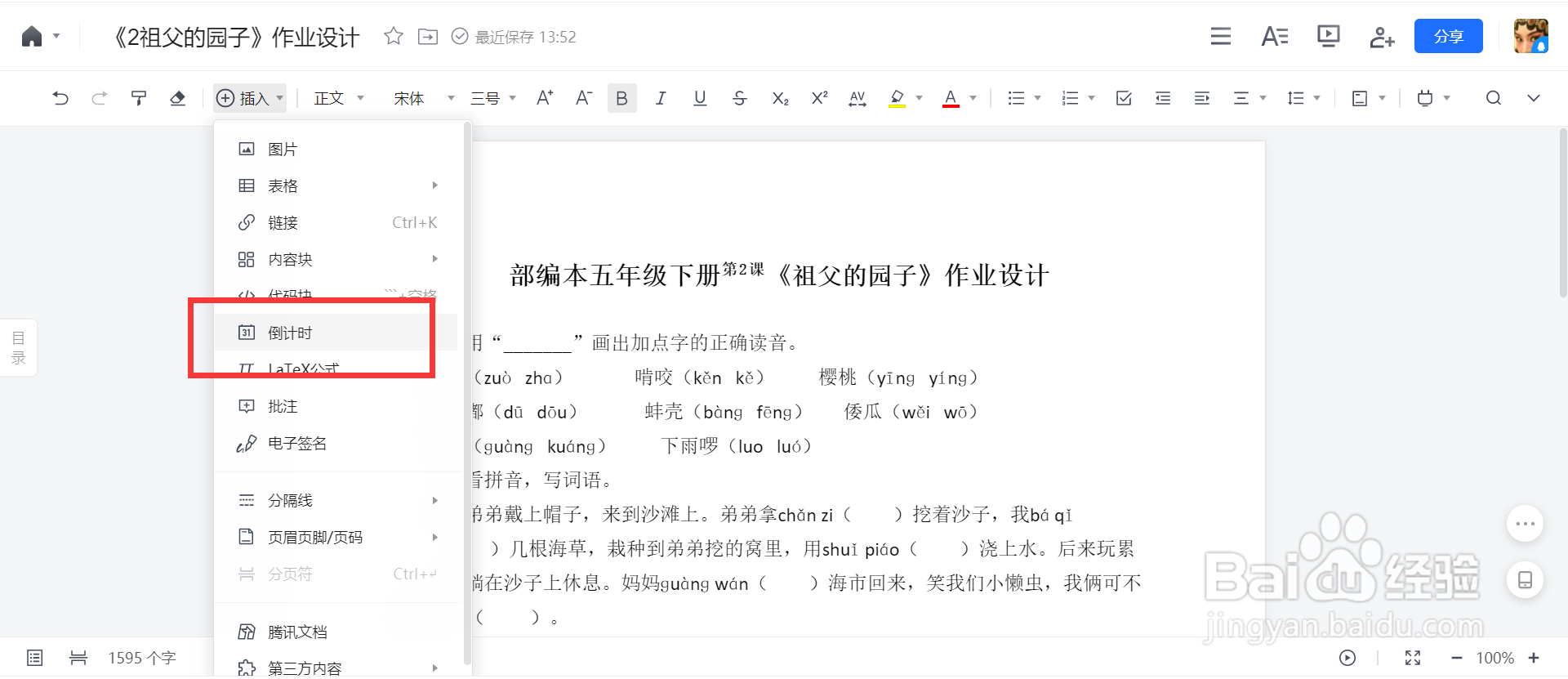Image resolution: width=1568 pixels, height=679 pixels.
Task: Apply yellow highlight color
Action: [x=897, y=98]
